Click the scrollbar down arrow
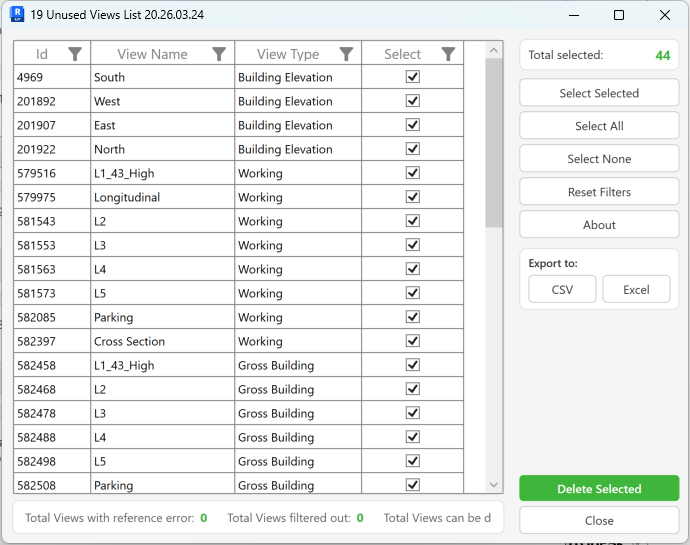This screenshot has height=545, width=690. [x=494, y=484]
